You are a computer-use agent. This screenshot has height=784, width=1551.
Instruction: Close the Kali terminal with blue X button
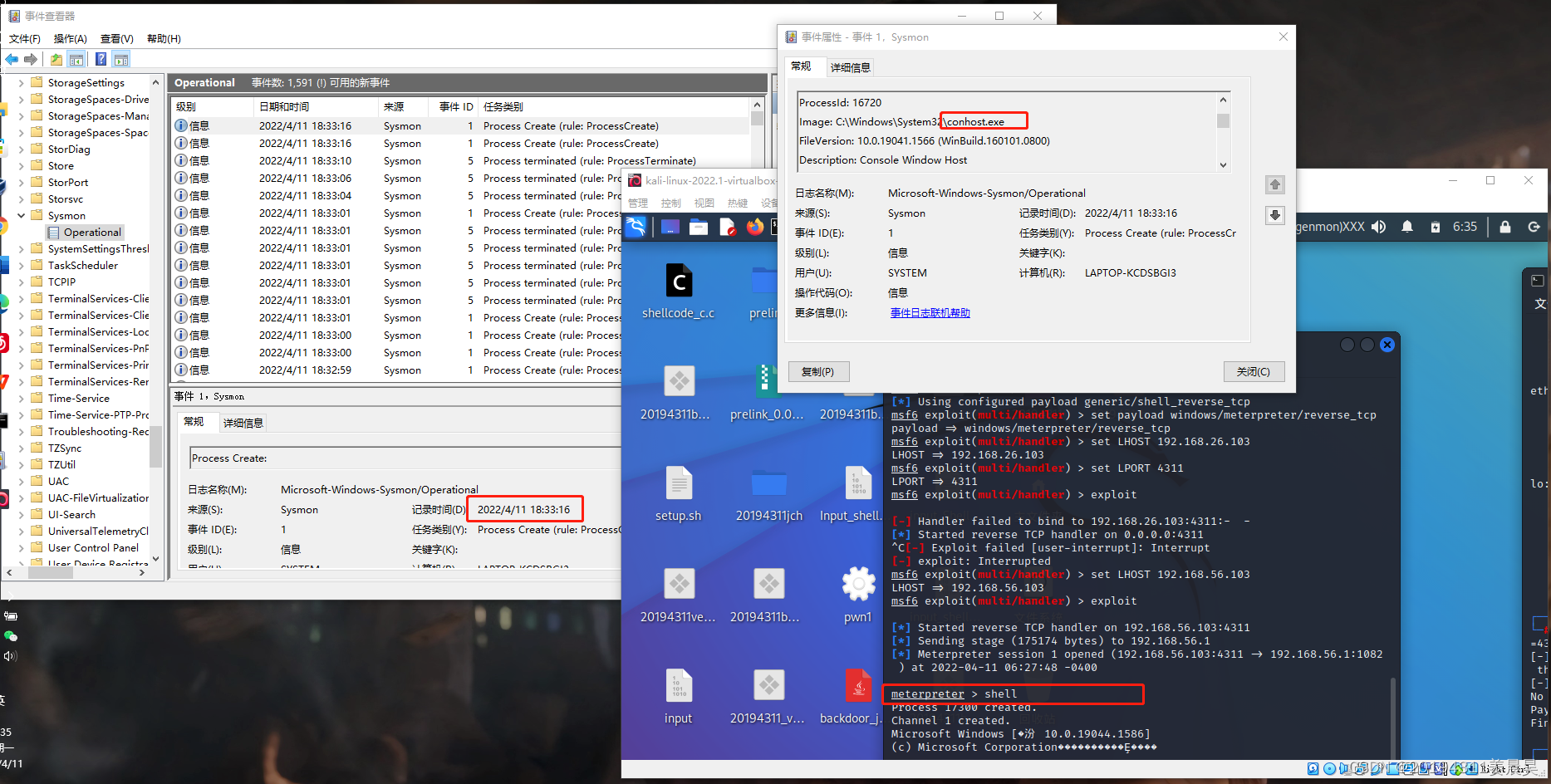pyautogui.click(x=1387, y=345)
